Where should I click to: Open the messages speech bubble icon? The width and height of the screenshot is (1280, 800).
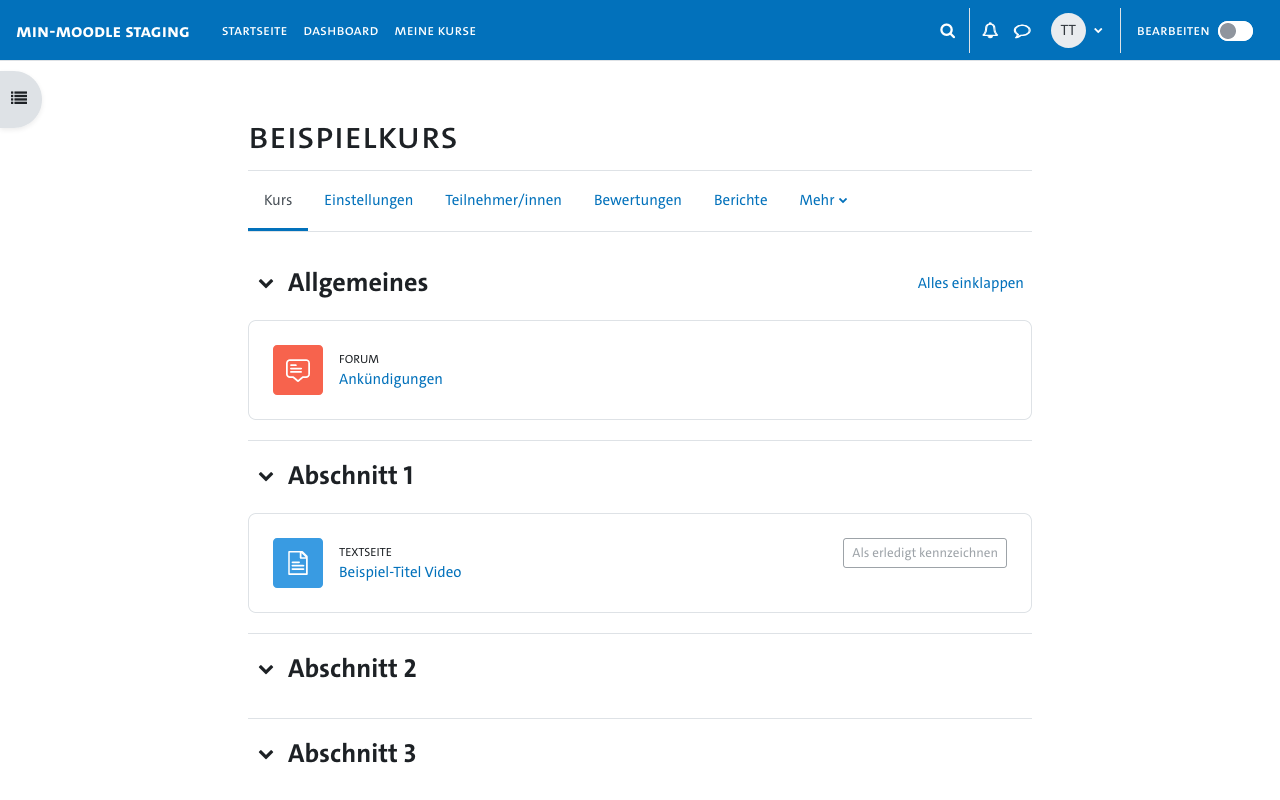point(1022,31)
